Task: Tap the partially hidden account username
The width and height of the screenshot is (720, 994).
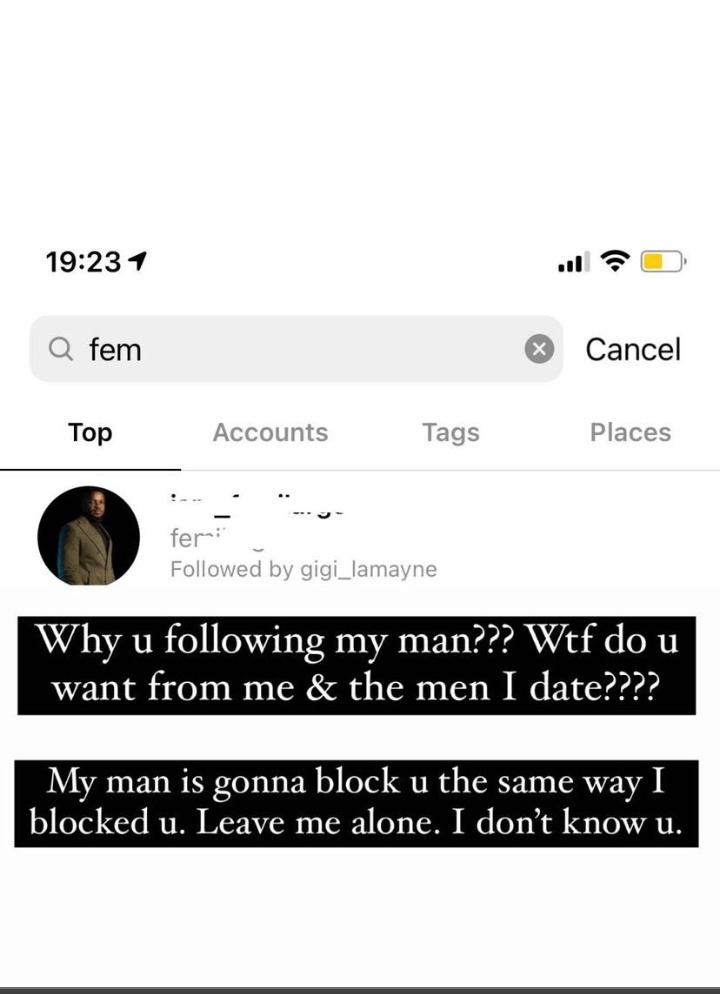Action: pyautogui.click(x=257, y=506)
